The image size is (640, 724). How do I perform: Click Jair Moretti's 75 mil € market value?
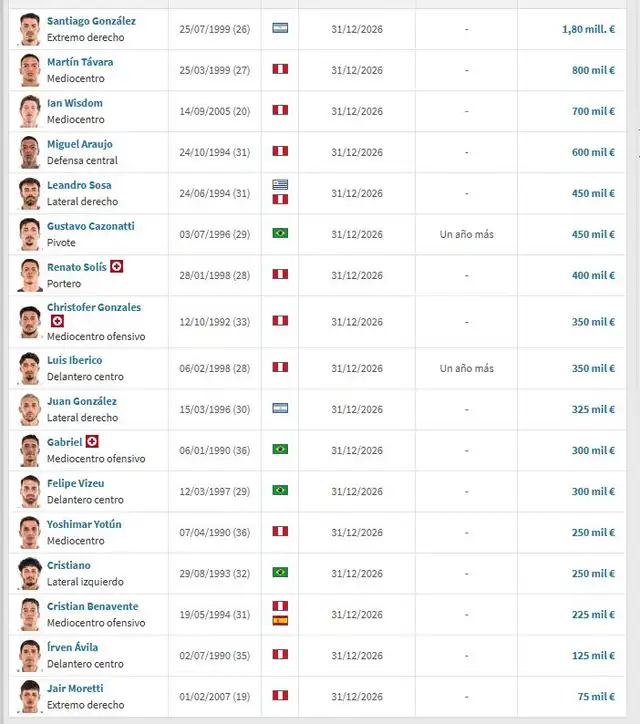point(596,696)
